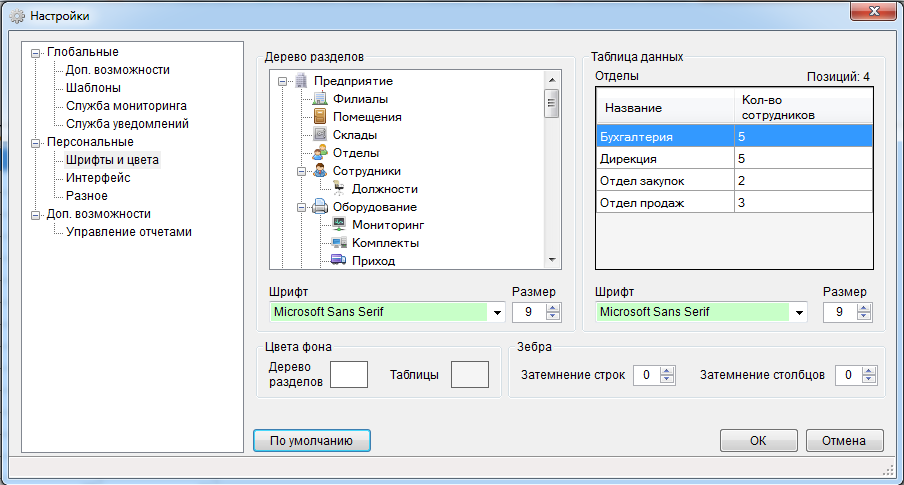
Task: Open the tree font dropdown list
Action: [497, 313]
